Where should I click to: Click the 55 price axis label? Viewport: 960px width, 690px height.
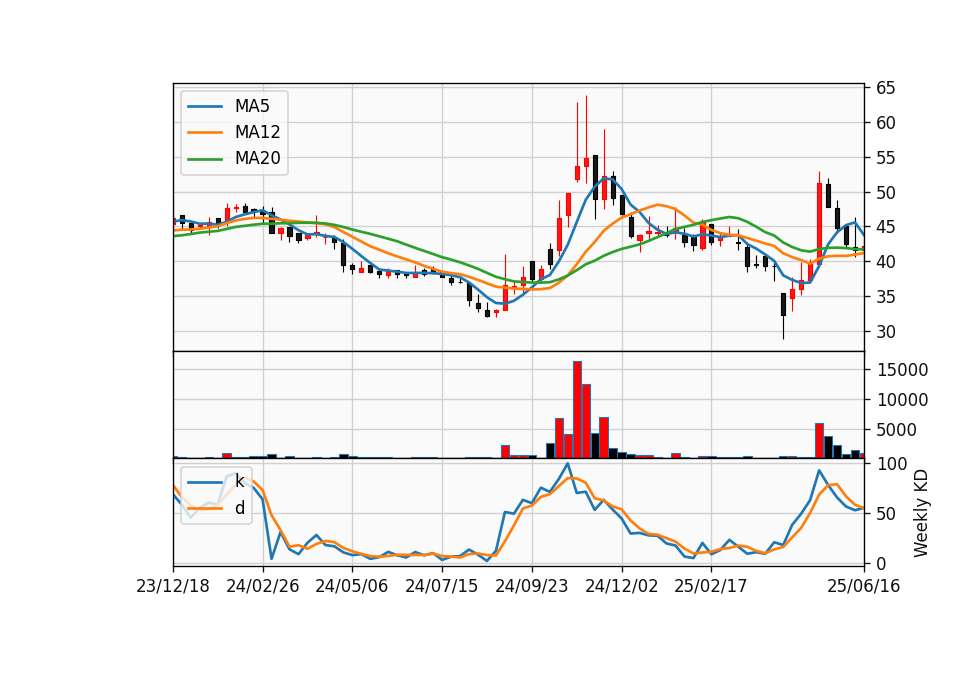(885, 158)
